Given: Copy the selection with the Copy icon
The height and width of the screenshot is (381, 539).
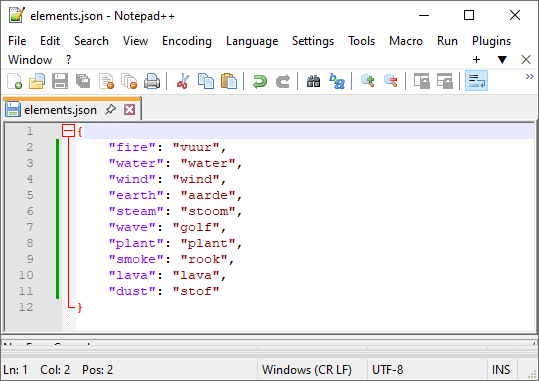Looking at the screenshot, I should coord(206,81).
